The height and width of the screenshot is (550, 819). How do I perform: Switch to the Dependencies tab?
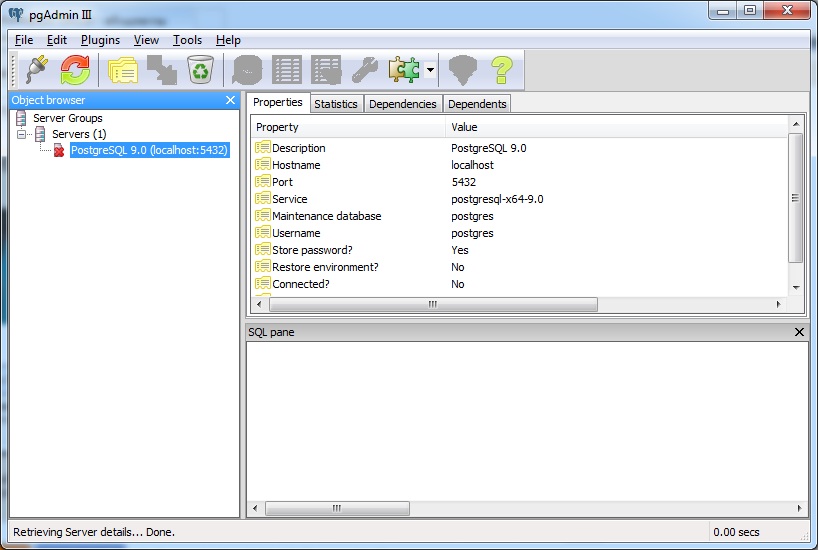403,104
